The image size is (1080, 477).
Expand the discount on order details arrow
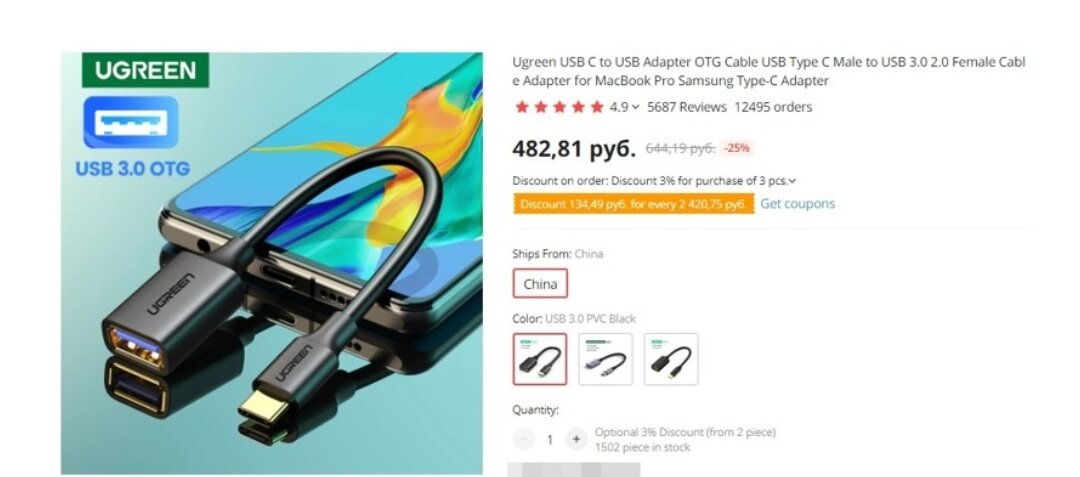(x=792, y=181)
